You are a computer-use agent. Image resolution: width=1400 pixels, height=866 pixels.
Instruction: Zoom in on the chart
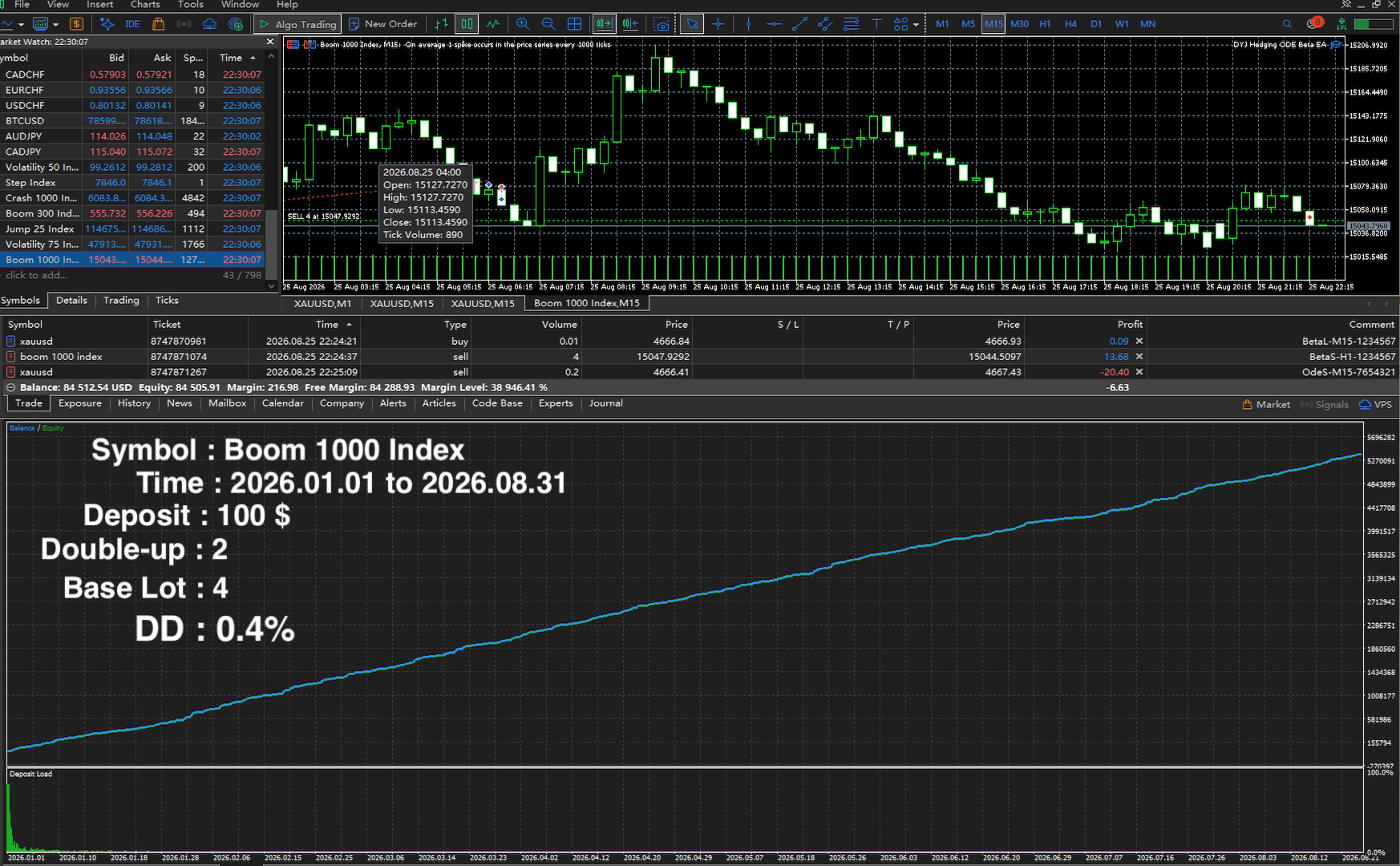coord(523,24)
